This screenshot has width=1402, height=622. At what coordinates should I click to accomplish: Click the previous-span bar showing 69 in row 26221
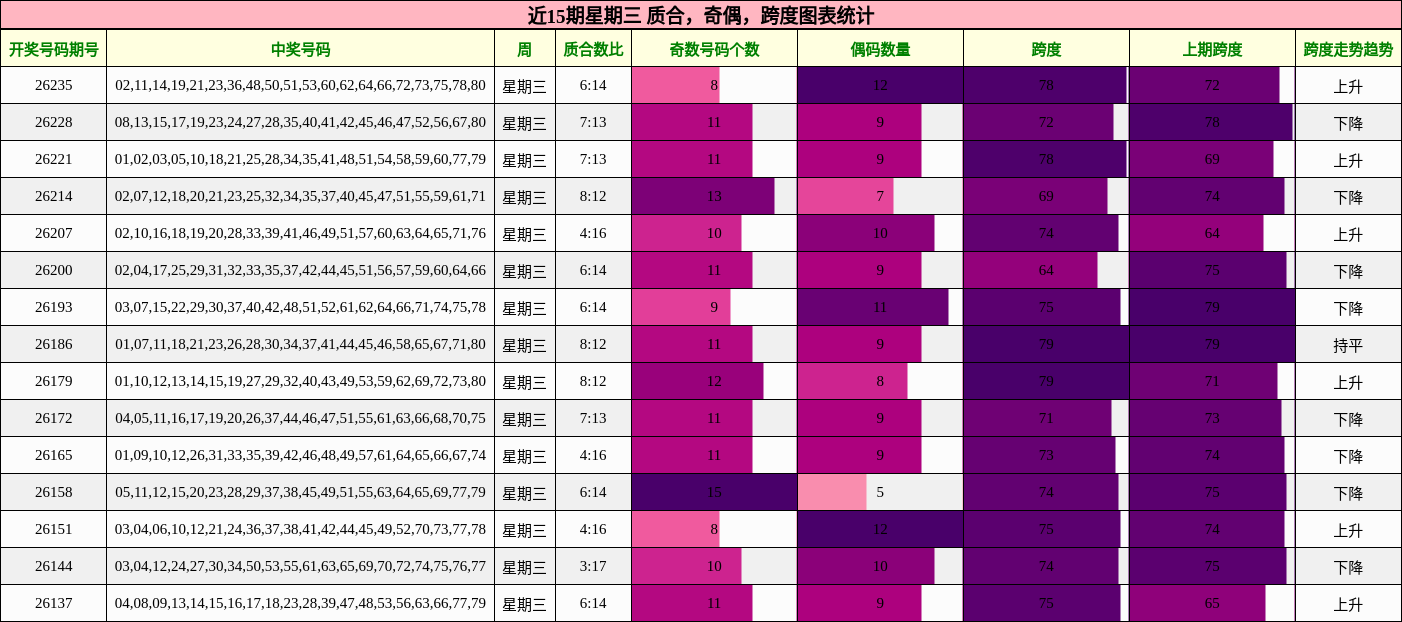coord(1202,159)
